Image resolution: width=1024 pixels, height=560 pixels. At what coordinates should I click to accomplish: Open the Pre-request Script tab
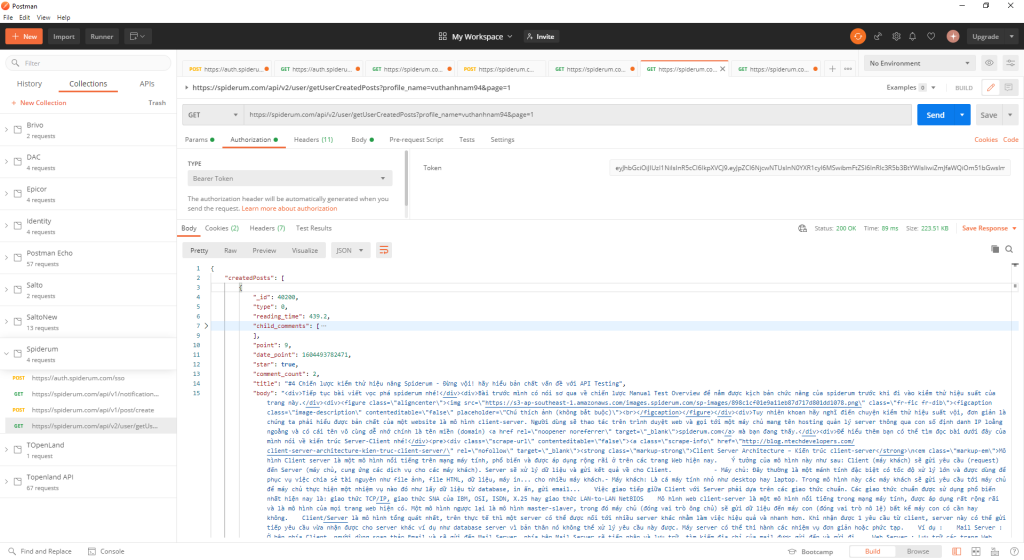point(416,140)
